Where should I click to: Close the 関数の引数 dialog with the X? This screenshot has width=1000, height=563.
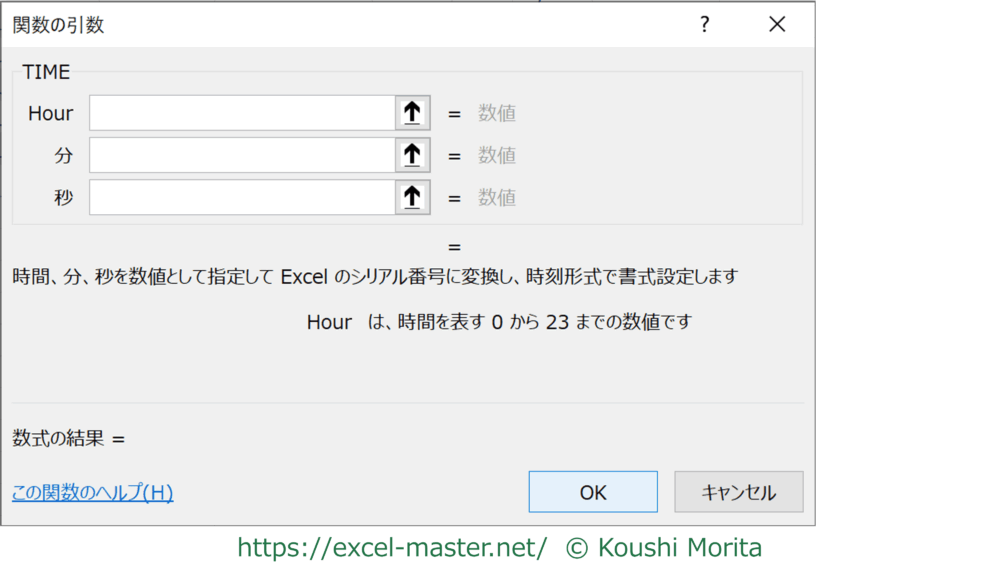pyautogui.click(x=777, y=25)
